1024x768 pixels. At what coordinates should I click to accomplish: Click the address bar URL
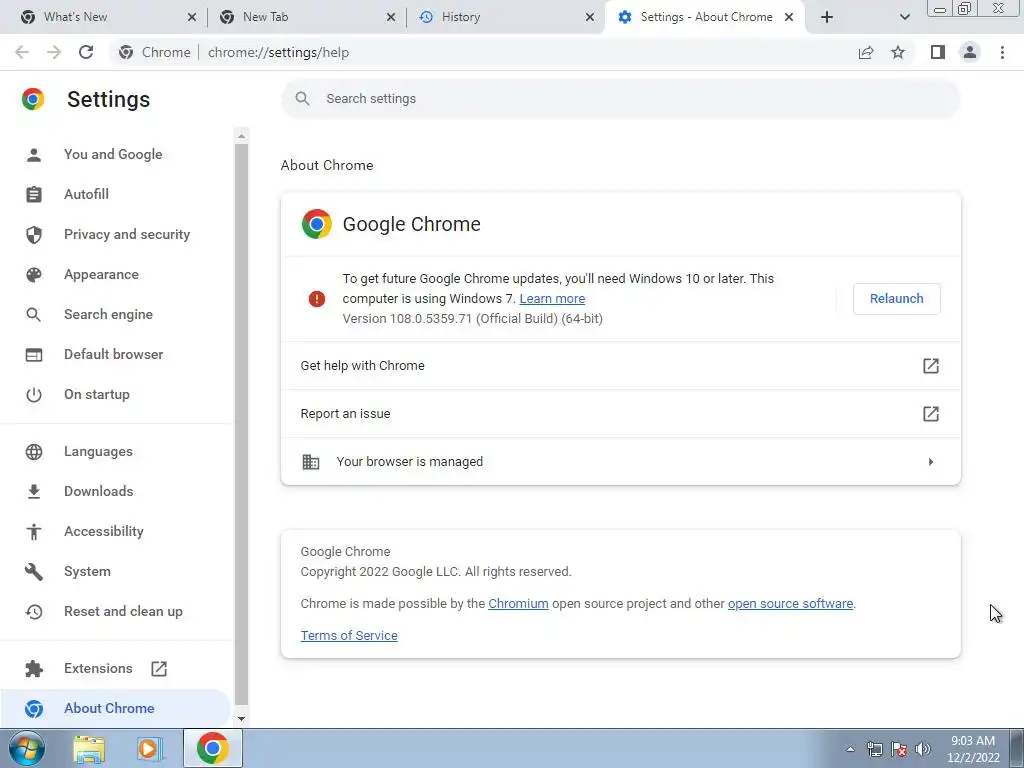point(278,52)
